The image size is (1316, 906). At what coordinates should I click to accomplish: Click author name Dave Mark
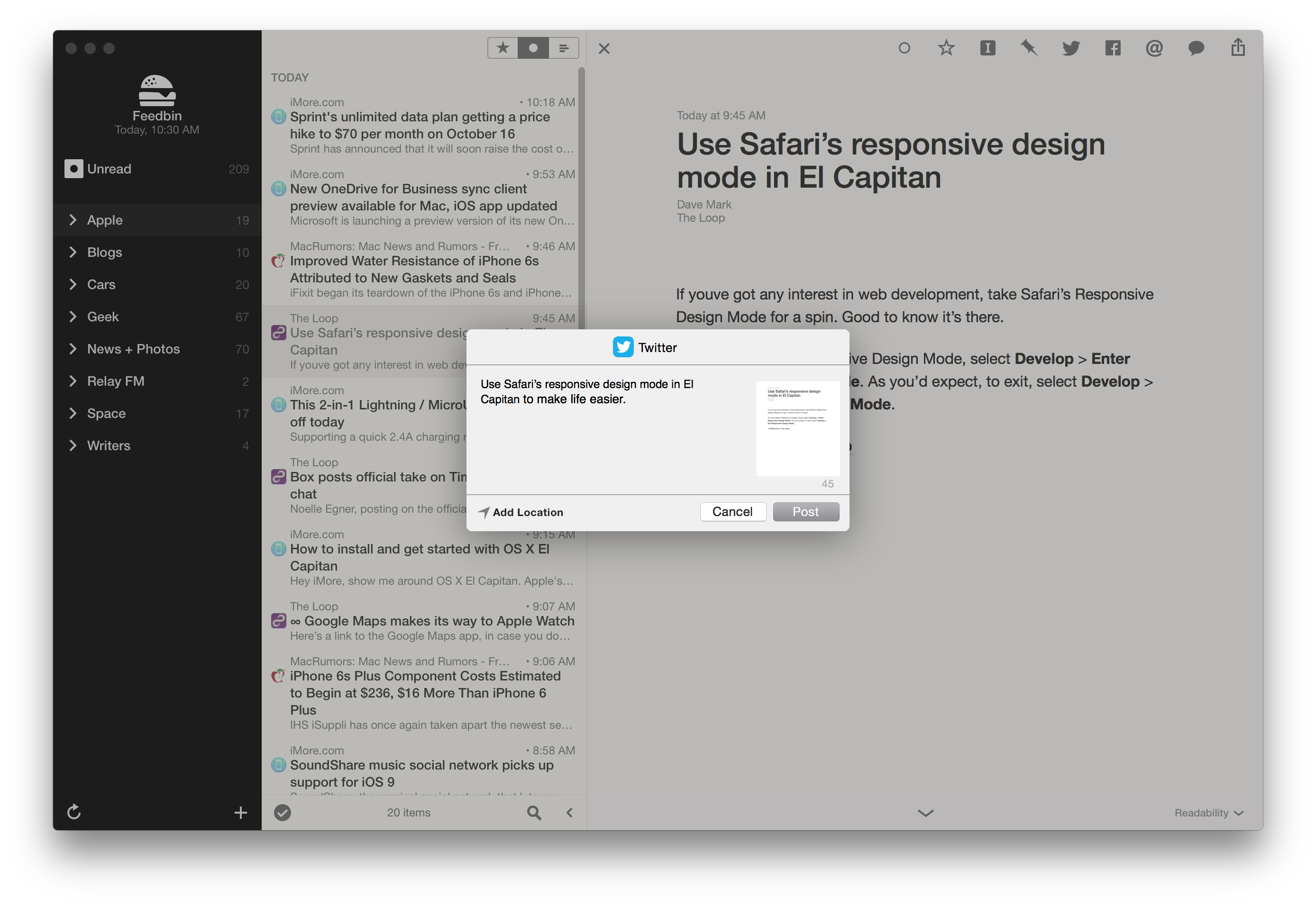[704, 204]
